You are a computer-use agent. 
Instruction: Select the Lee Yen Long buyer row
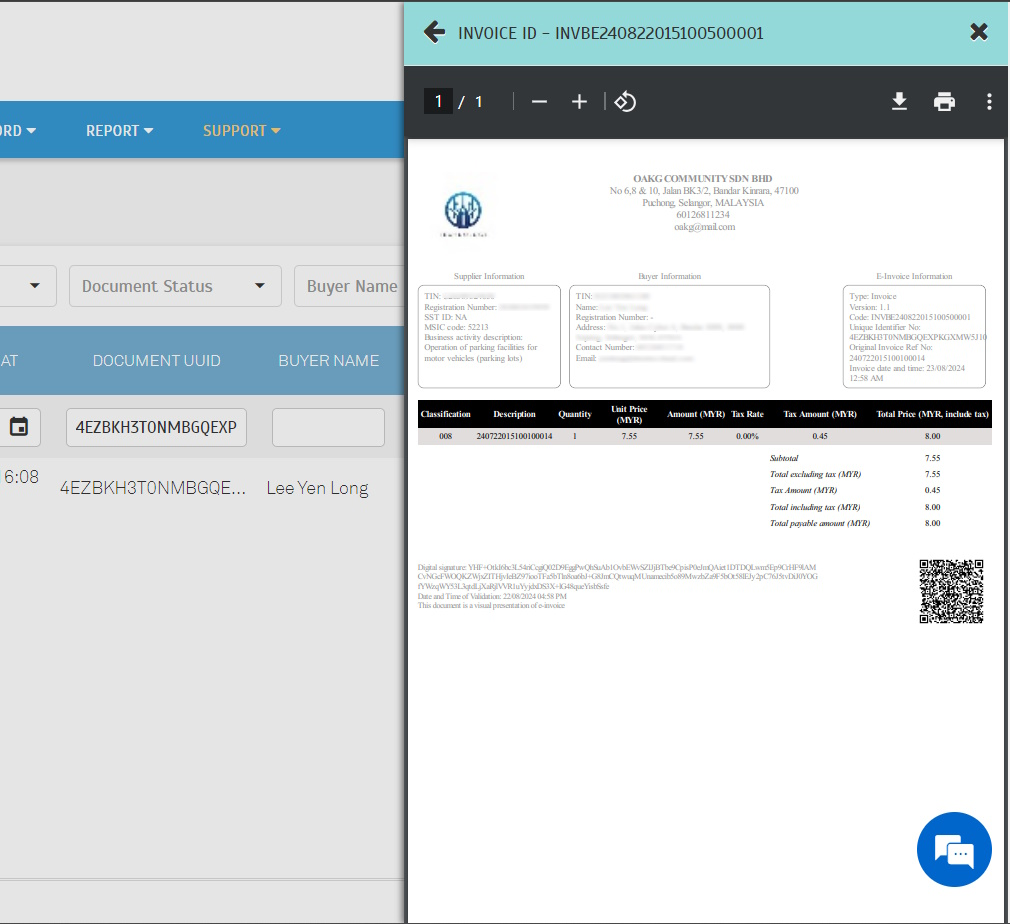click(x=317, y=488)
